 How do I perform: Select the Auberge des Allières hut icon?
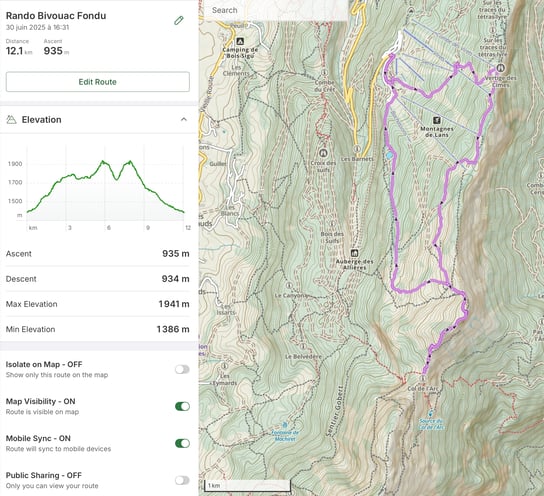(x=354, y=253)
